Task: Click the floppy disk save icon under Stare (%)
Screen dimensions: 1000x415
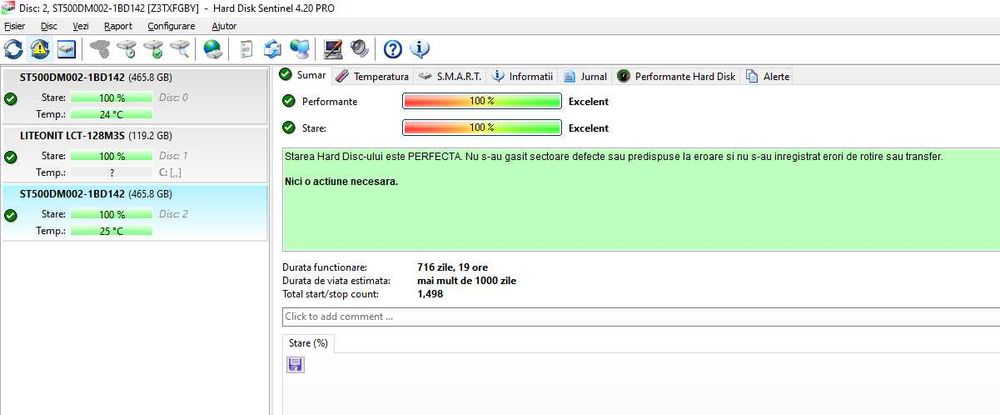Action: 296,365
